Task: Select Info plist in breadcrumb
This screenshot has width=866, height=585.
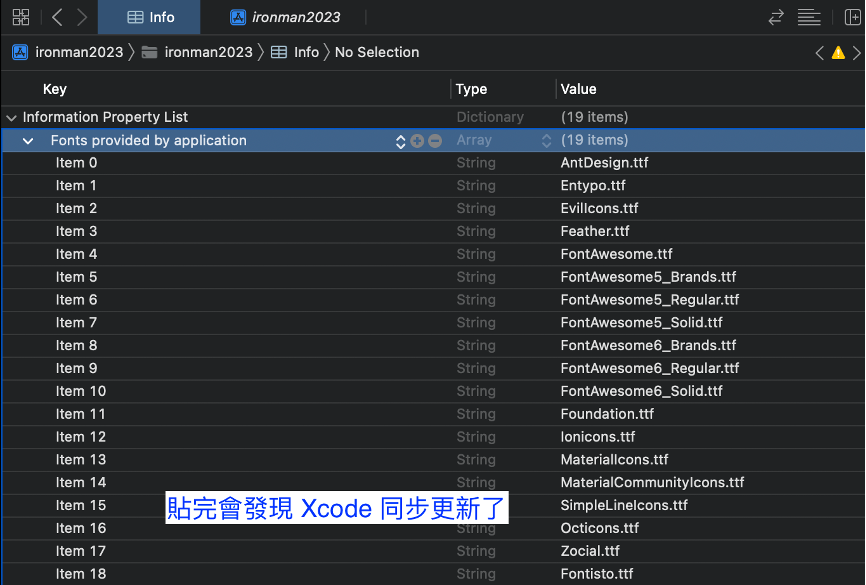Action: point(295,52)
